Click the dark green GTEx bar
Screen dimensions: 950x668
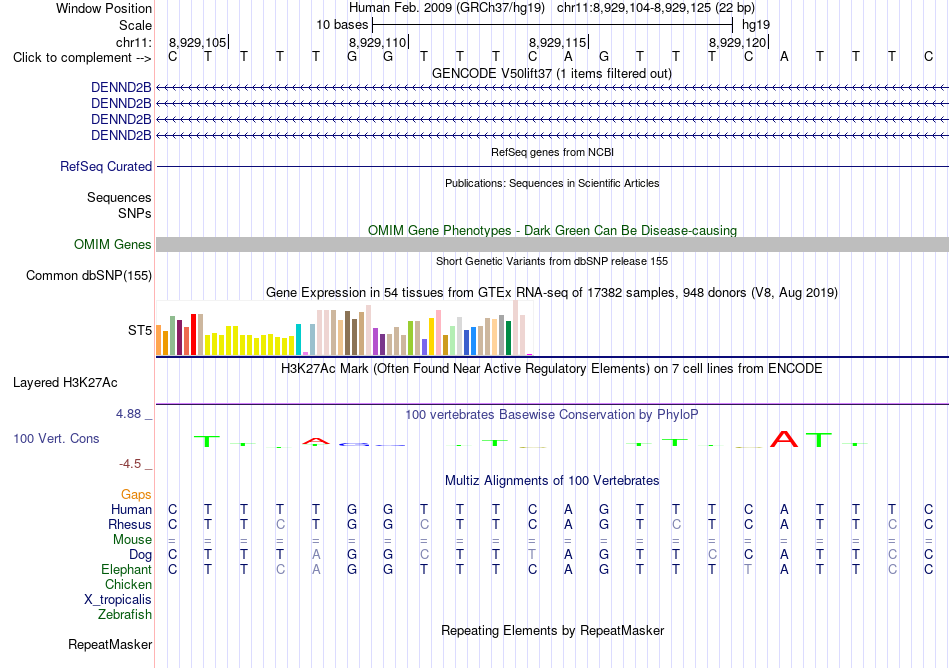[x=508, y=338]
